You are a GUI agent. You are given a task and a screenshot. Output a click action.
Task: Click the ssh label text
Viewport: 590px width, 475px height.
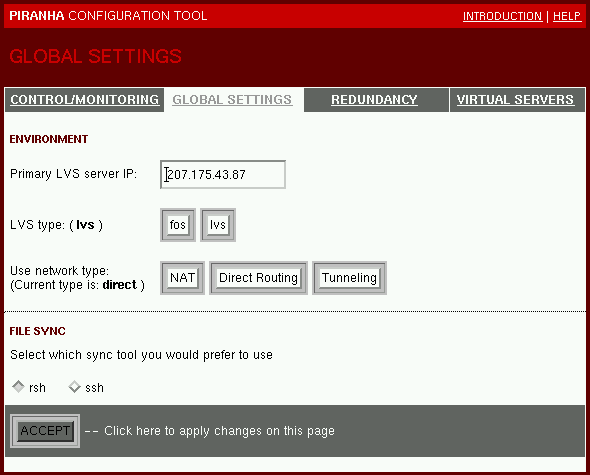[94, 388]
